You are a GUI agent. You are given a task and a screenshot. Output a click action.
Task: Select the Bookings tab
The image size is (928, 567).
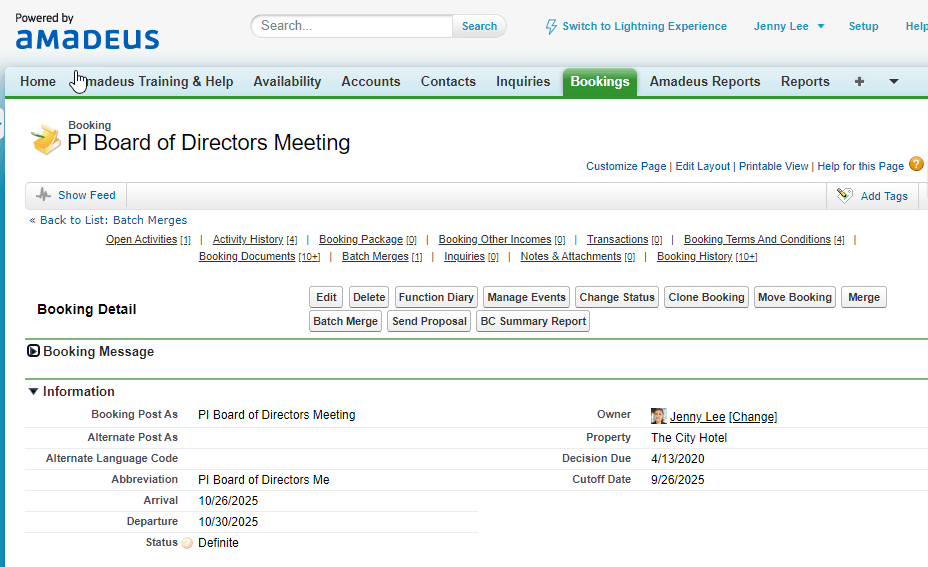coord(600,82)
